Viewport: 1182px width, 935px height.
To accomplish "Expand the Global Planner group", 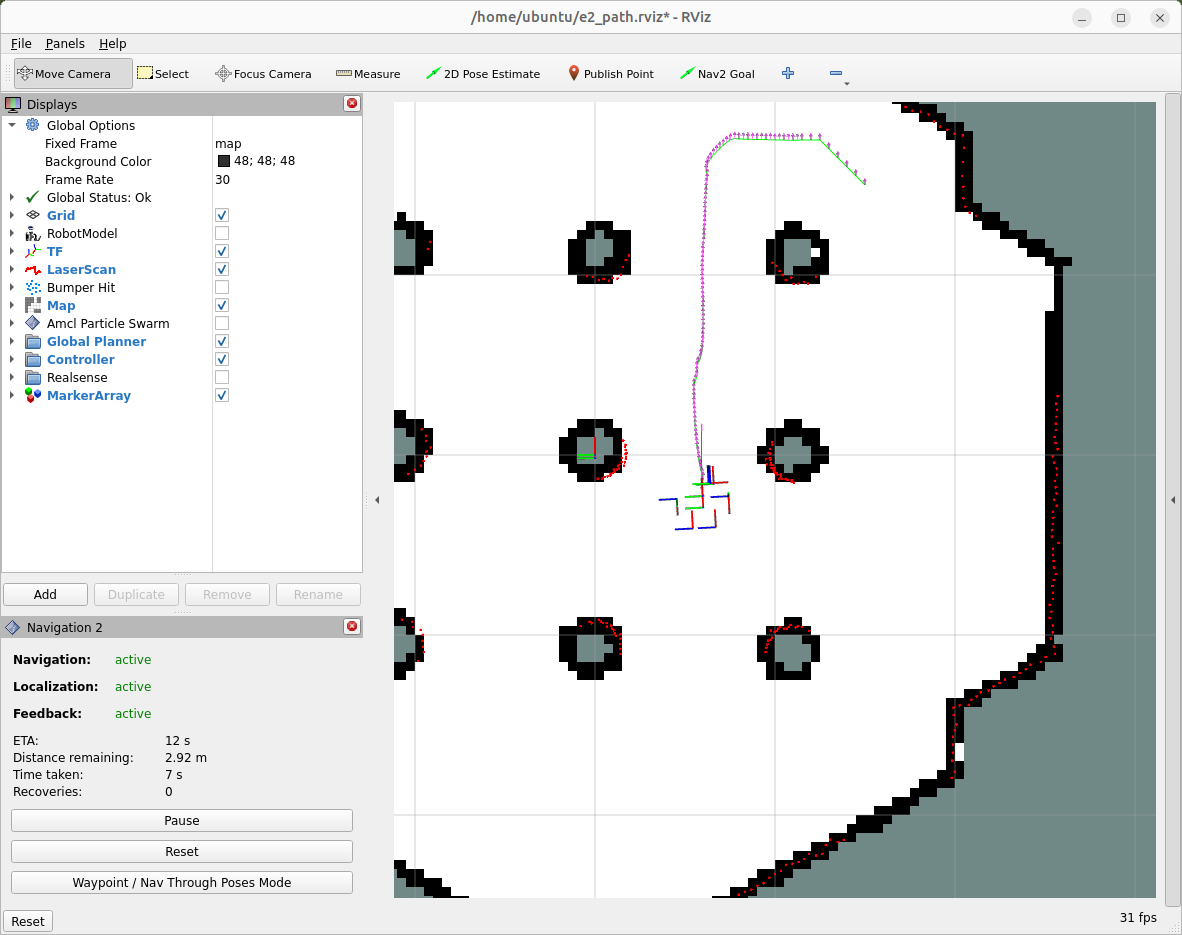I will (12, 342).
